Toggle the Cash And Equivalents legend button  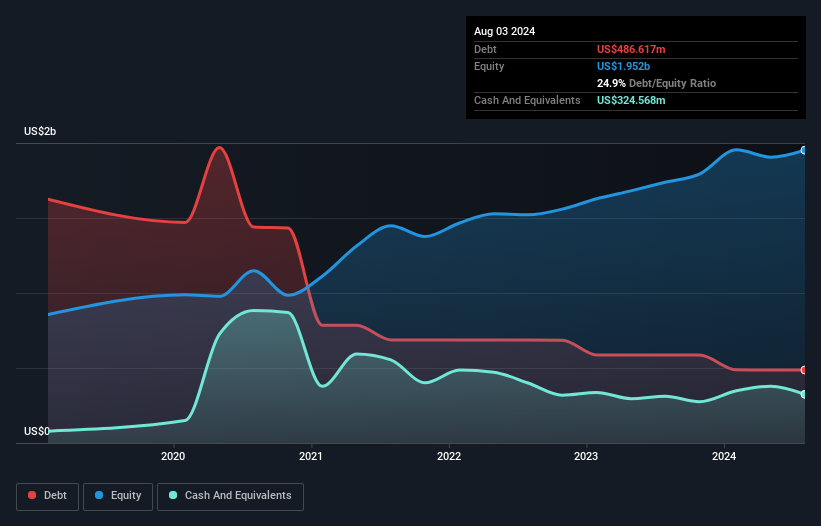point(230,496)
